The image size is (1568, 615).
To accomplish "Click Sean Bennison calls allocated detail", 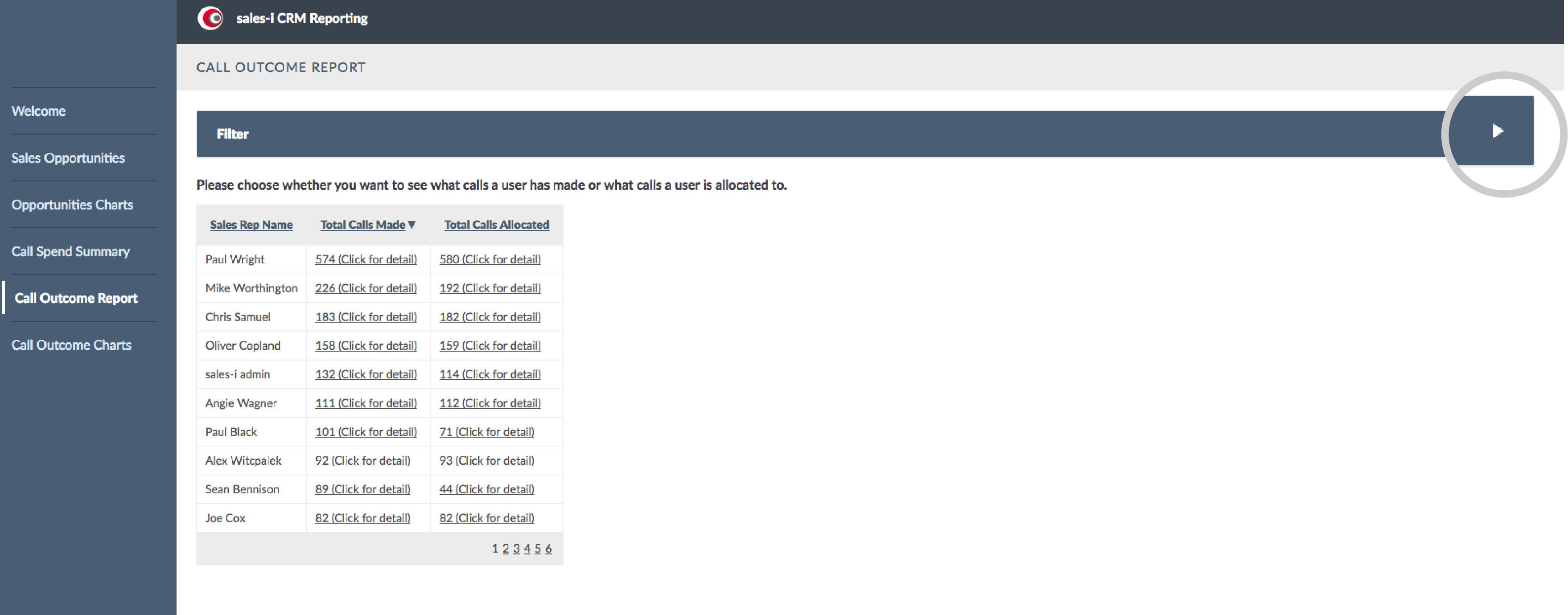I will pyautogui.click(x=486, y=489).
